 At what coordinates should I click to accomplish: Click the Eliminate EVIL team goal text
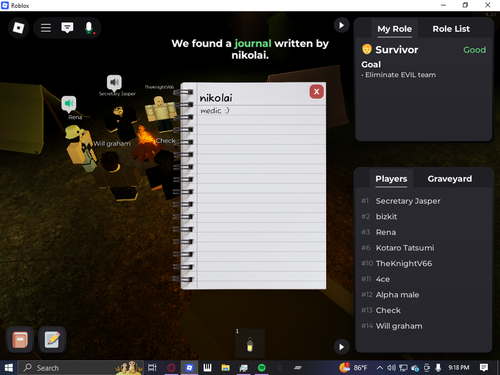click(399, 75)
